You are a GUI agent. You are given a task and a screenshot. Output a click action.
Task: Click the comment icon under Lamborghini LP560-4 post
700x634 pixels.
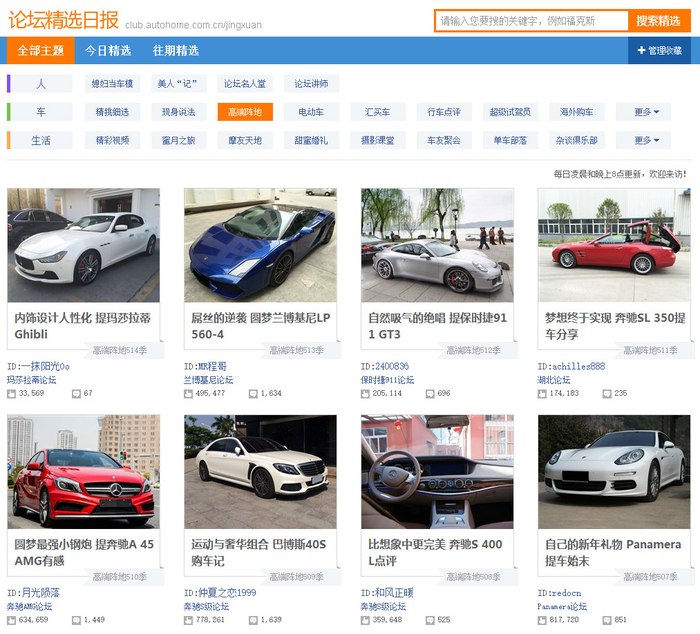click(252, 394)
